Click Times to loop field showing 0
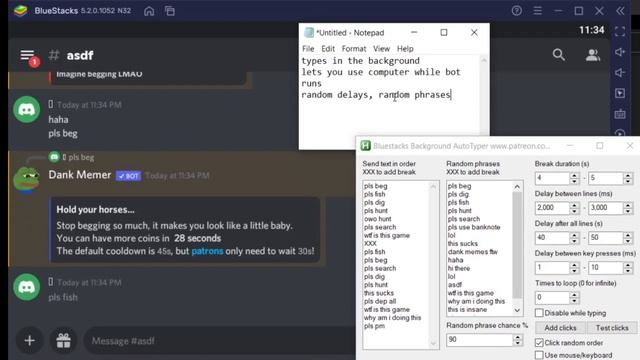This screenshot has width=640, height=360. click(552, 298)
